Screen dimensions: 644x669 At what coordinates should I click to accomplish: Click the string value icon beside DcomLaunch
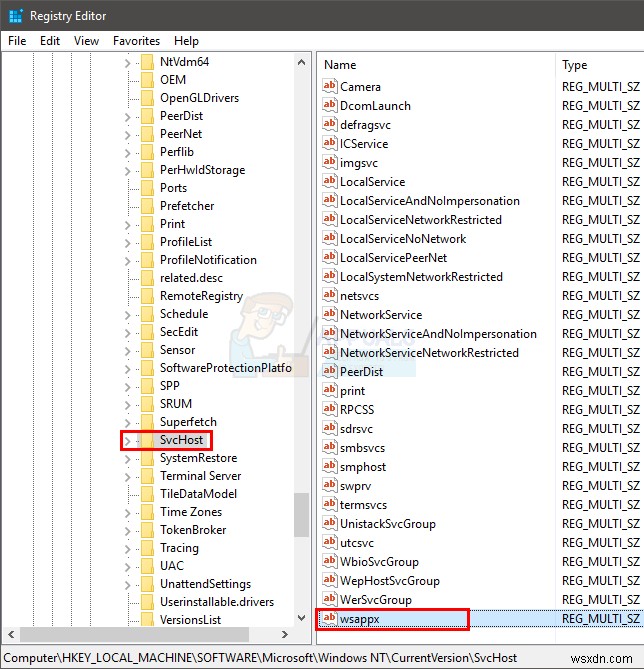(x=329, y=105)
